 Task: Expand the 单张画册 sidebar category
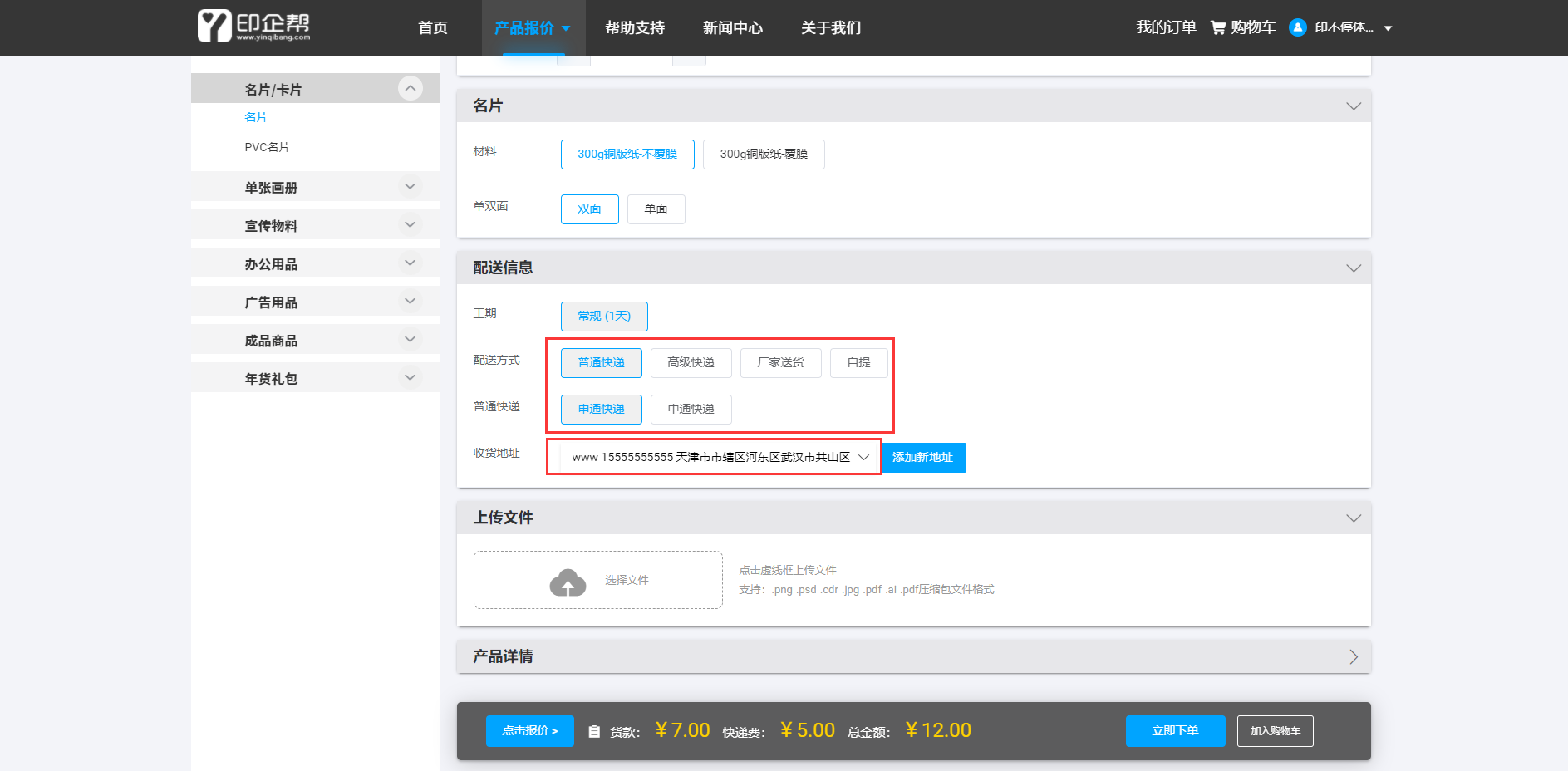point(410,187)
